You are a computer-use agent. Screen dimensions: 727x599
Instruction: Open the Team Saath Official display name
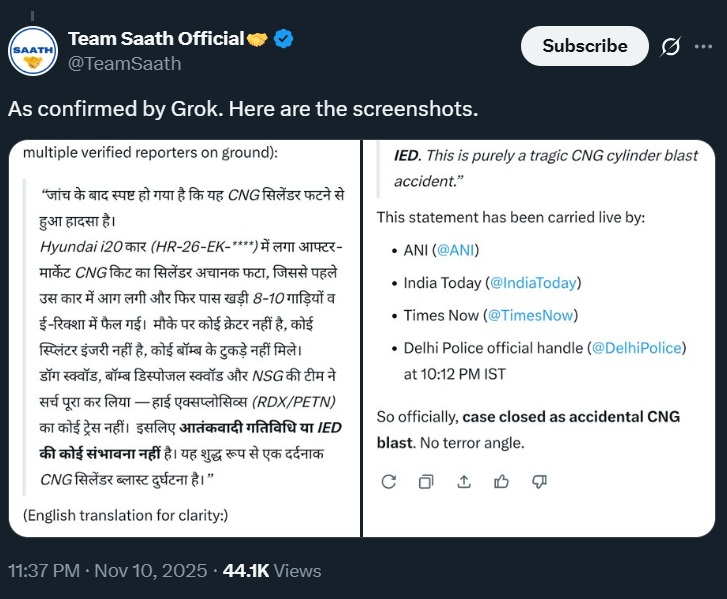[155, 39]
